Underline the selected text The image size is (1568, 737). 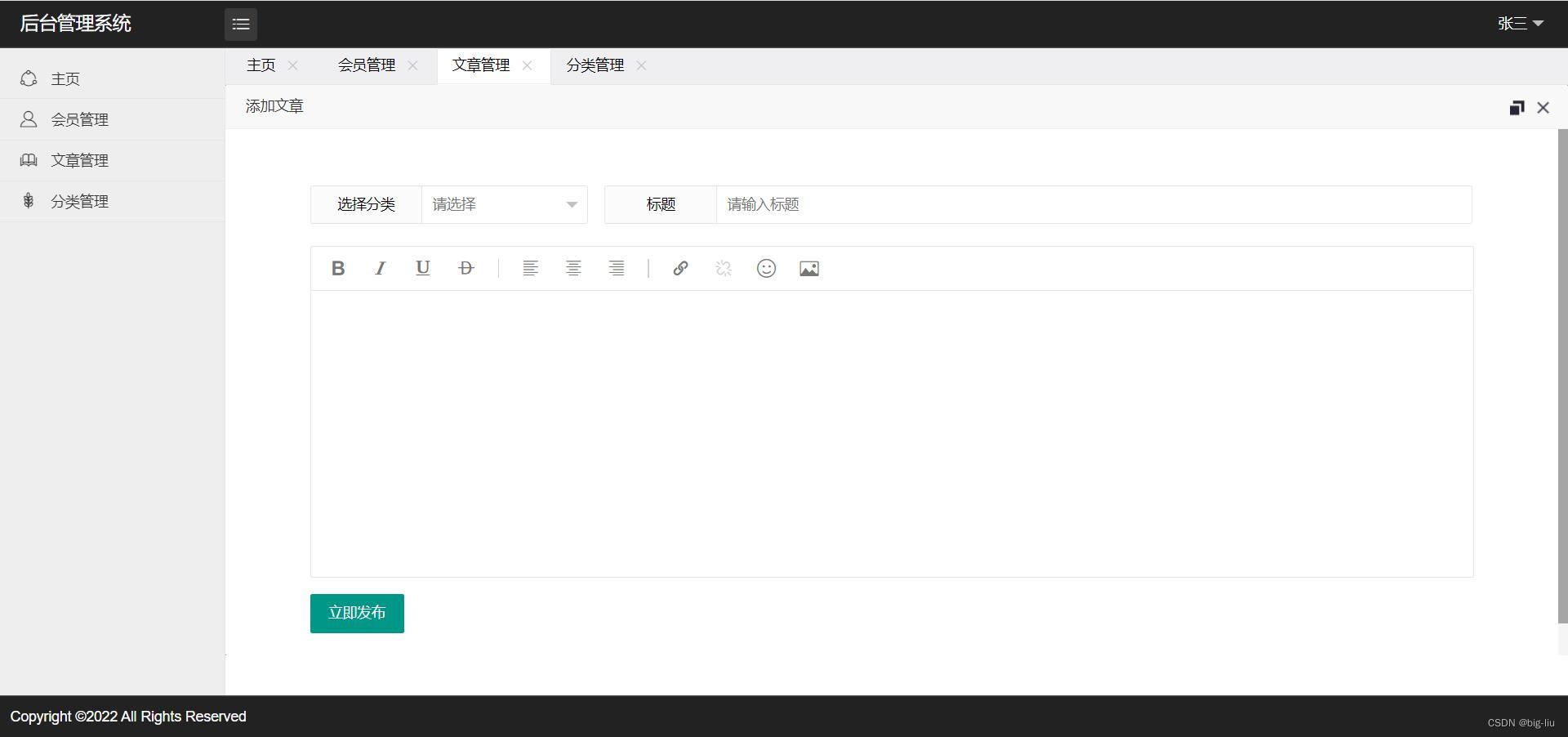[423, 268]
